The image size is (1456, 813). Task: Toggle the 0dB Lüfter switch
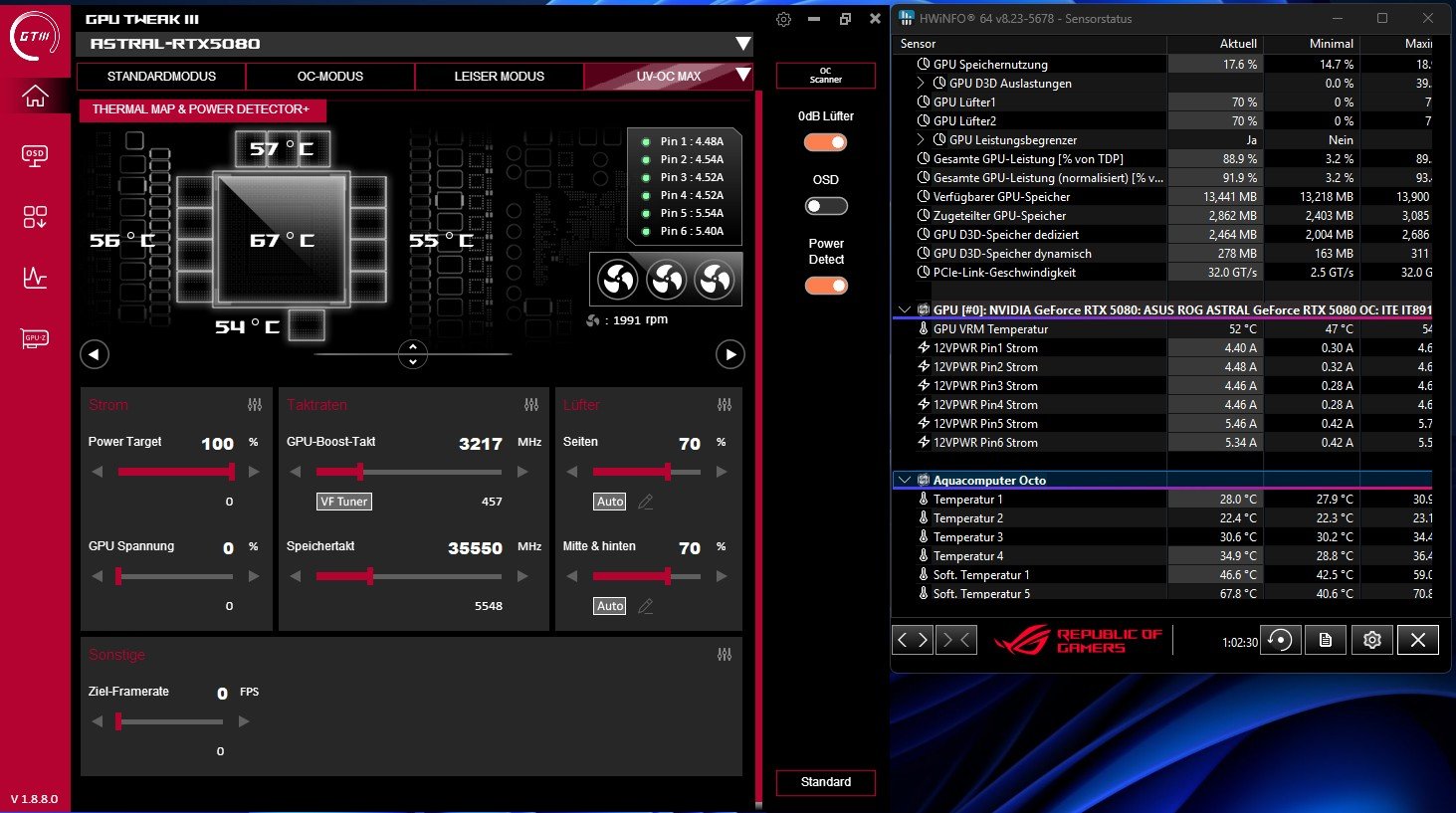click(826, 142)
